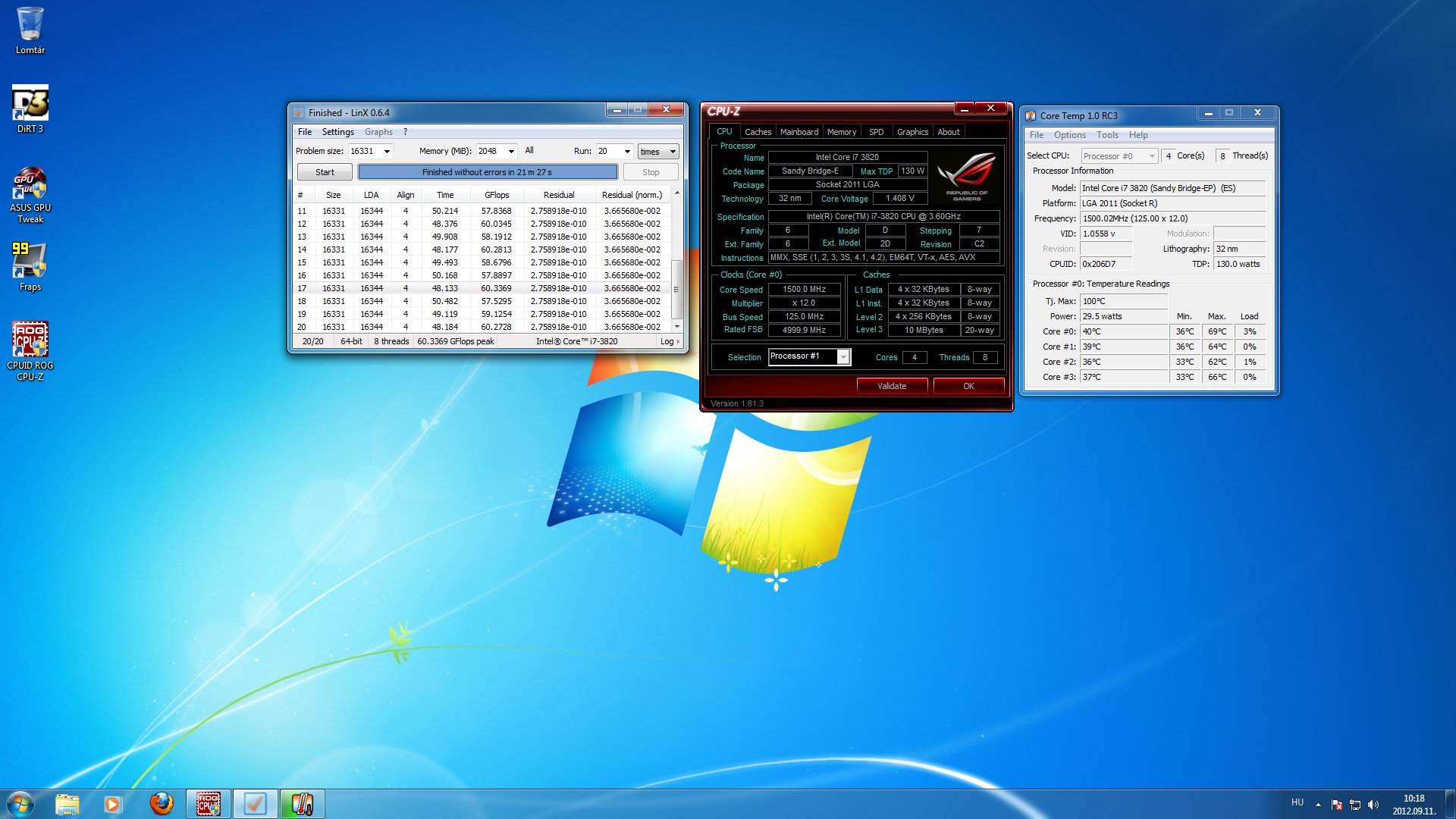
Task: Switch to ROG CPU-Z taskbar button
Action: click(x=209, y=804)
